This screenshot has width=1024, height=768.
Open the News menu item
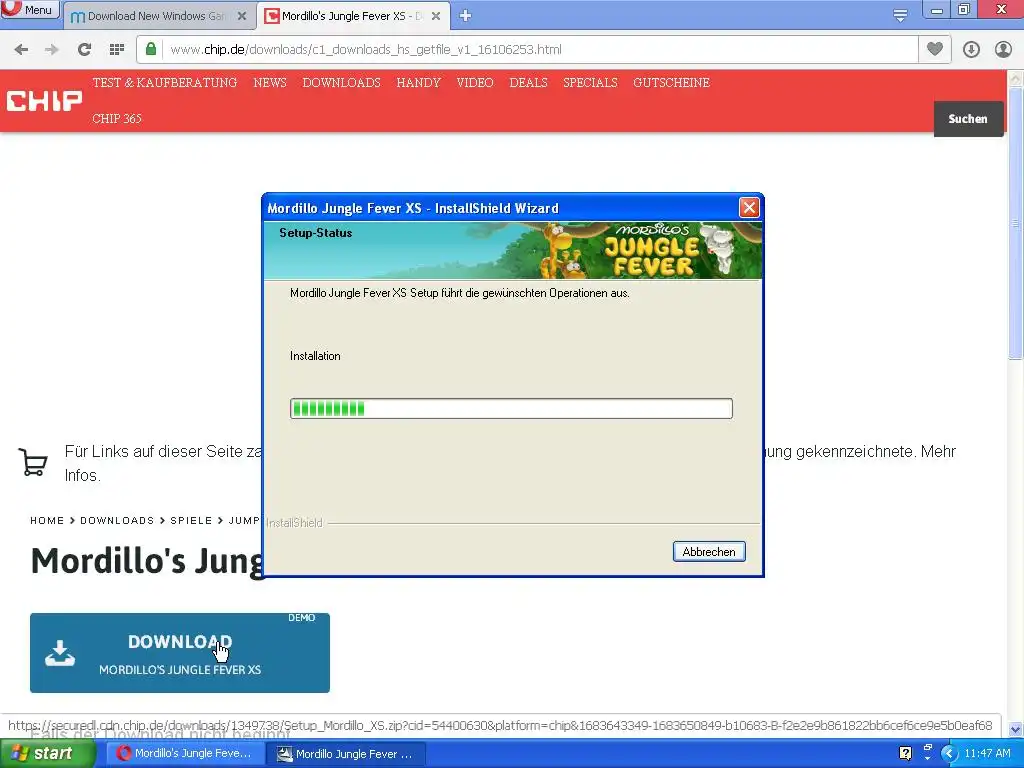click(x=270, y=82)
